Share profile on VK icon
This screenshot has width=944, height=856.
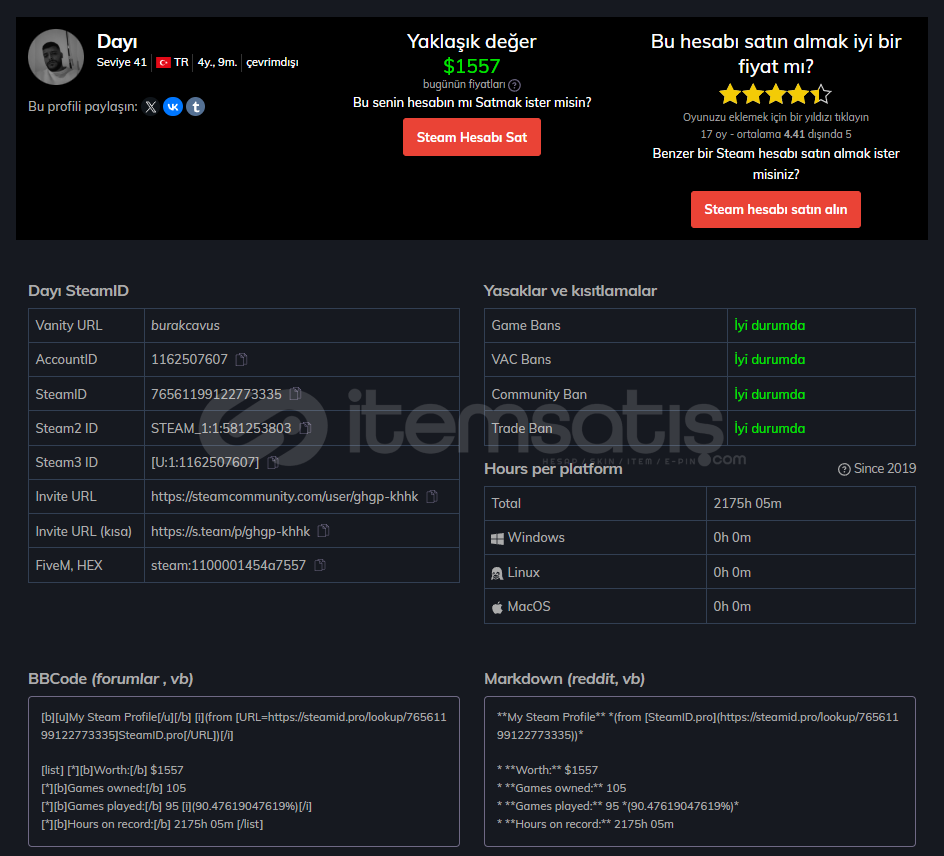point(173,107)
